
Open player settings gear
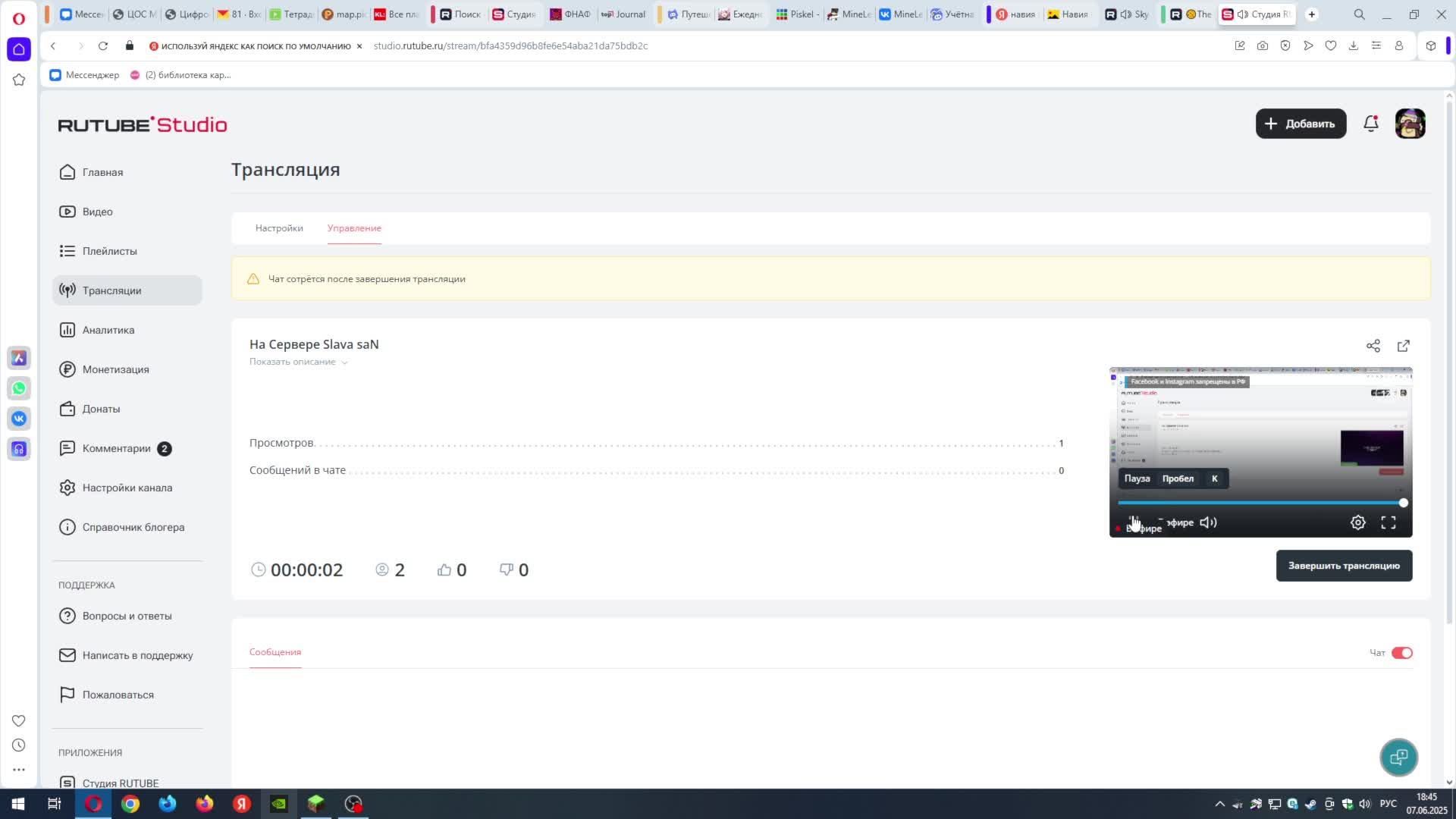coord(1357,522)
